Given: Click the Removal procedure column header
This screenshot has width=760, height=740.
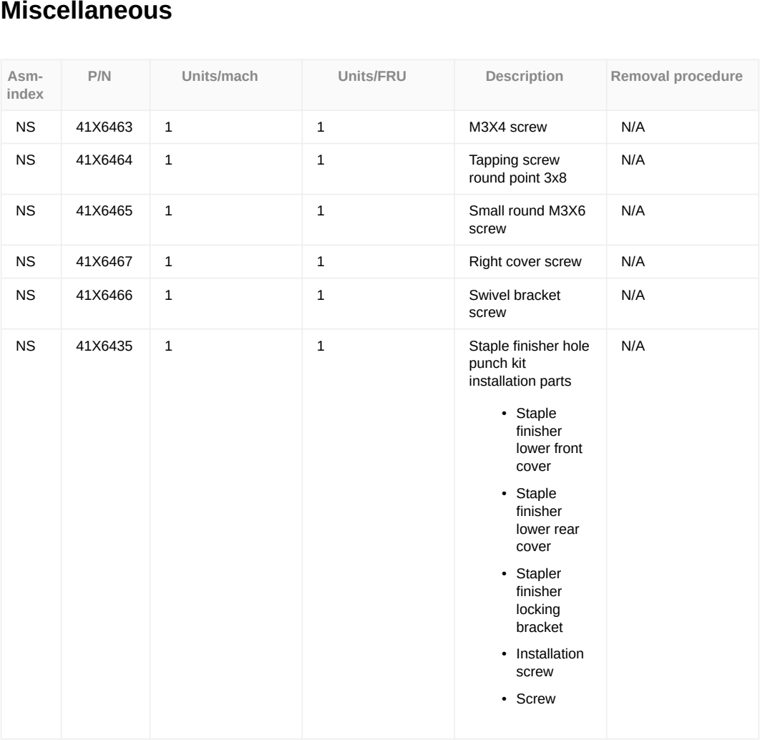Looking at the screenshot, I should click(x=676, y=76).
